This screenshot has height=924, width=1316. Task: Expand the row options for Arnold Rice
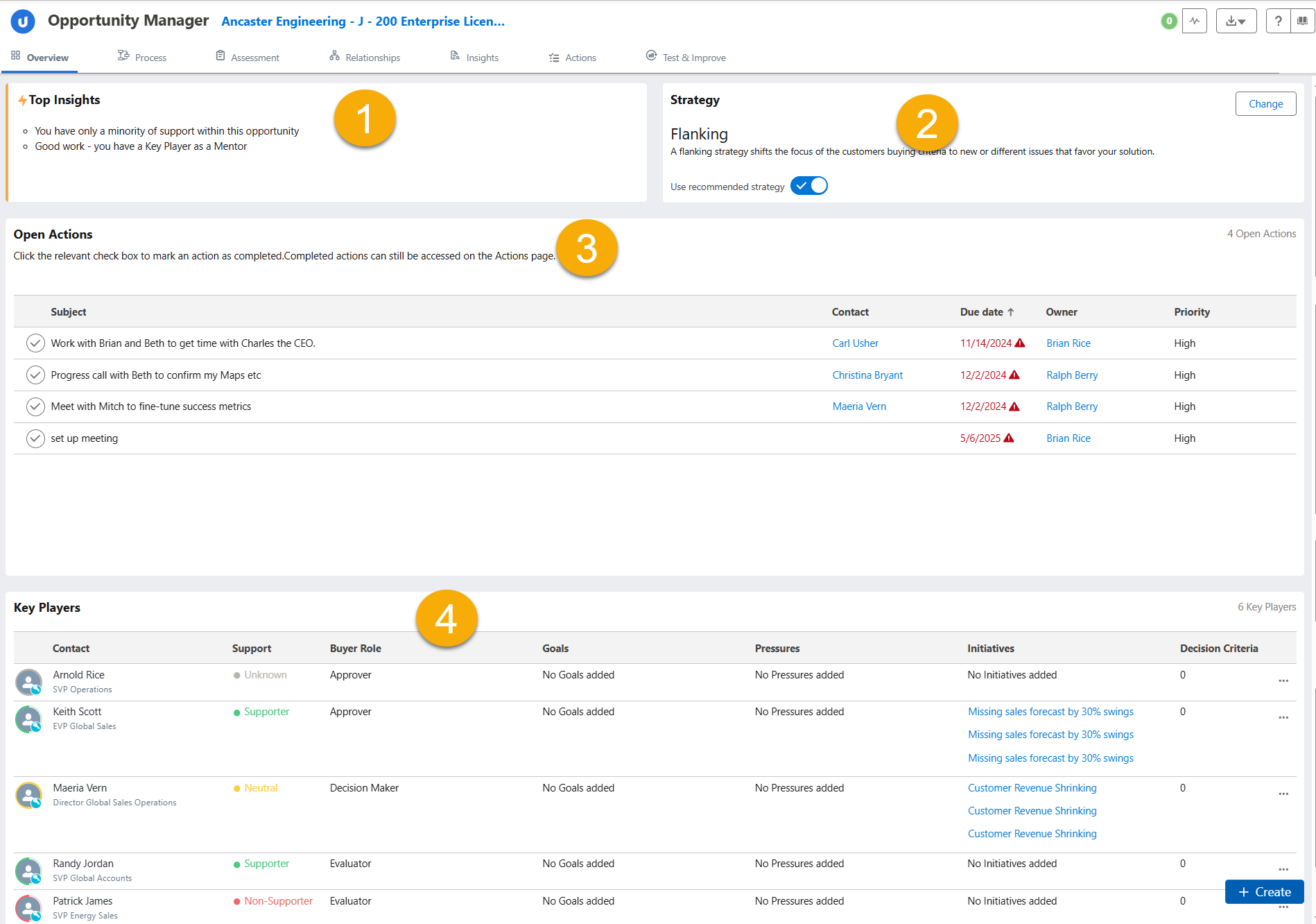[1283, 681]
